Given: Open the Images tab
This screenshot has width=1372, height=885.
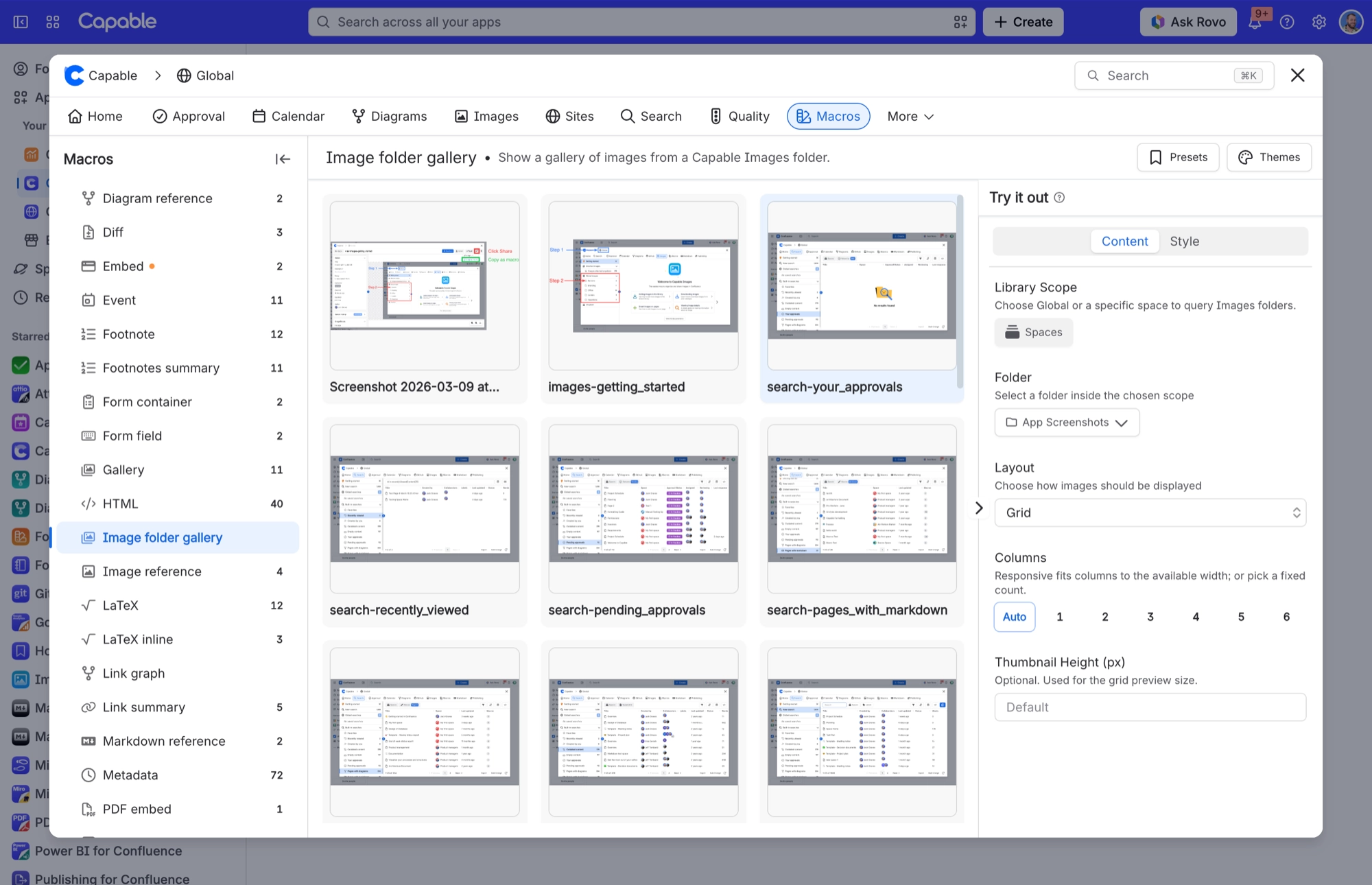Looking at the screenshot, I should (x=486, y=117).
